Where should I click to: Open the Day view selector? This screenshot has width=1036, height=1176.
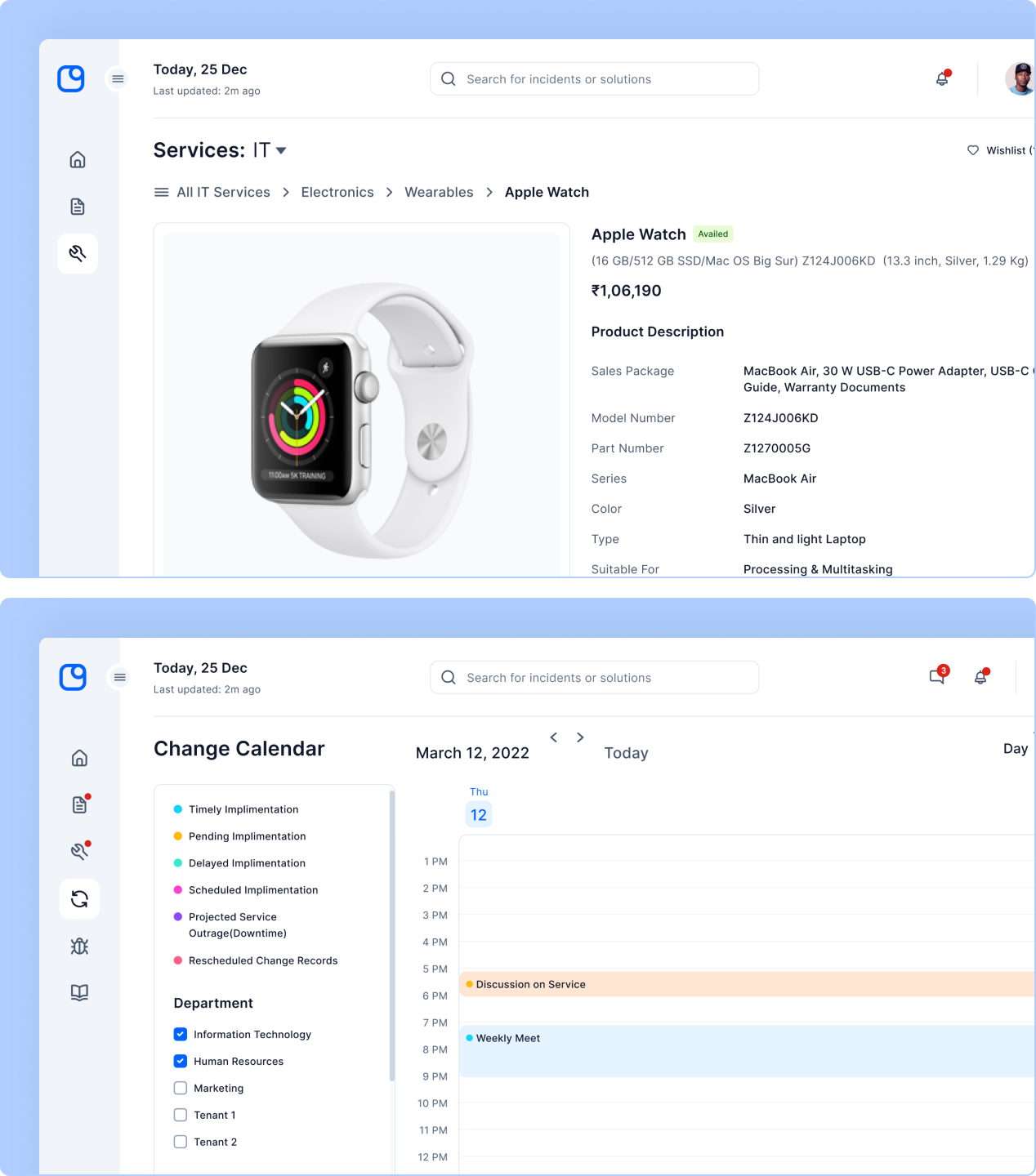[1016, 749]
